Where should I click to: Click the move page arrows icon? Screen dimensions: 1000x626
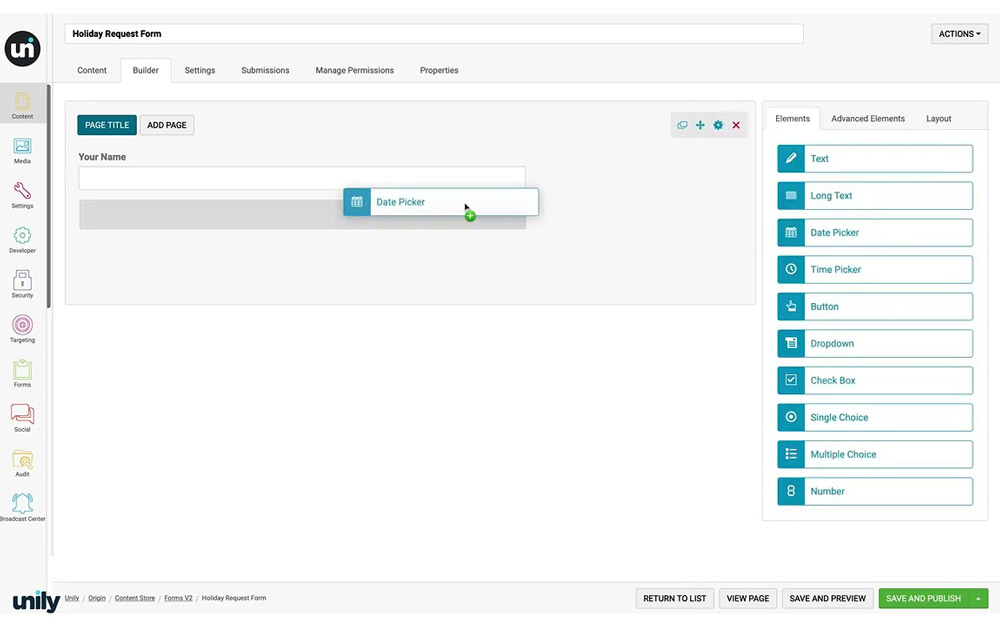(x=700, y=125)
